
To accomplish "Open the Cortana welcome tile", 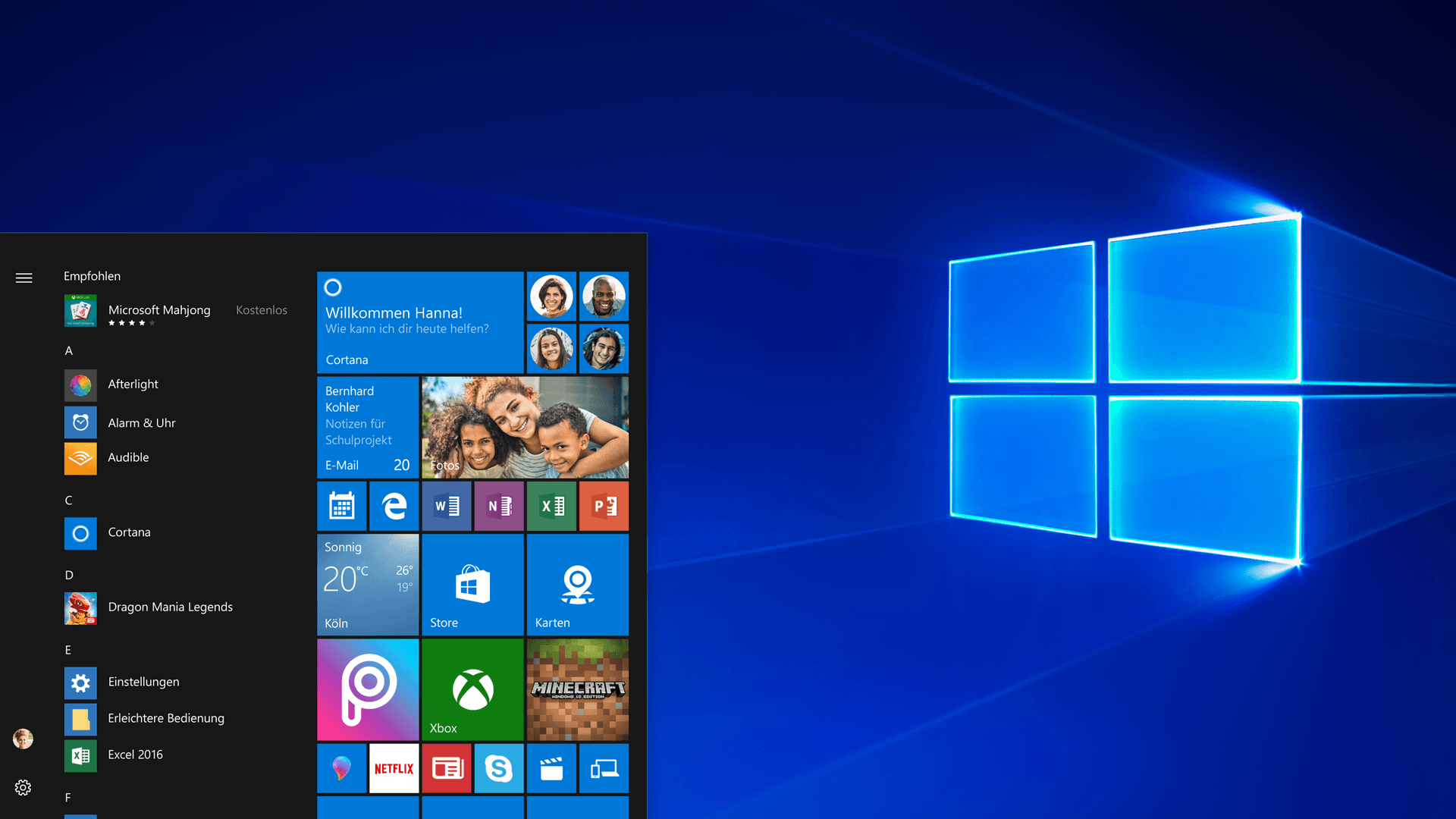I will coord(420,322).
